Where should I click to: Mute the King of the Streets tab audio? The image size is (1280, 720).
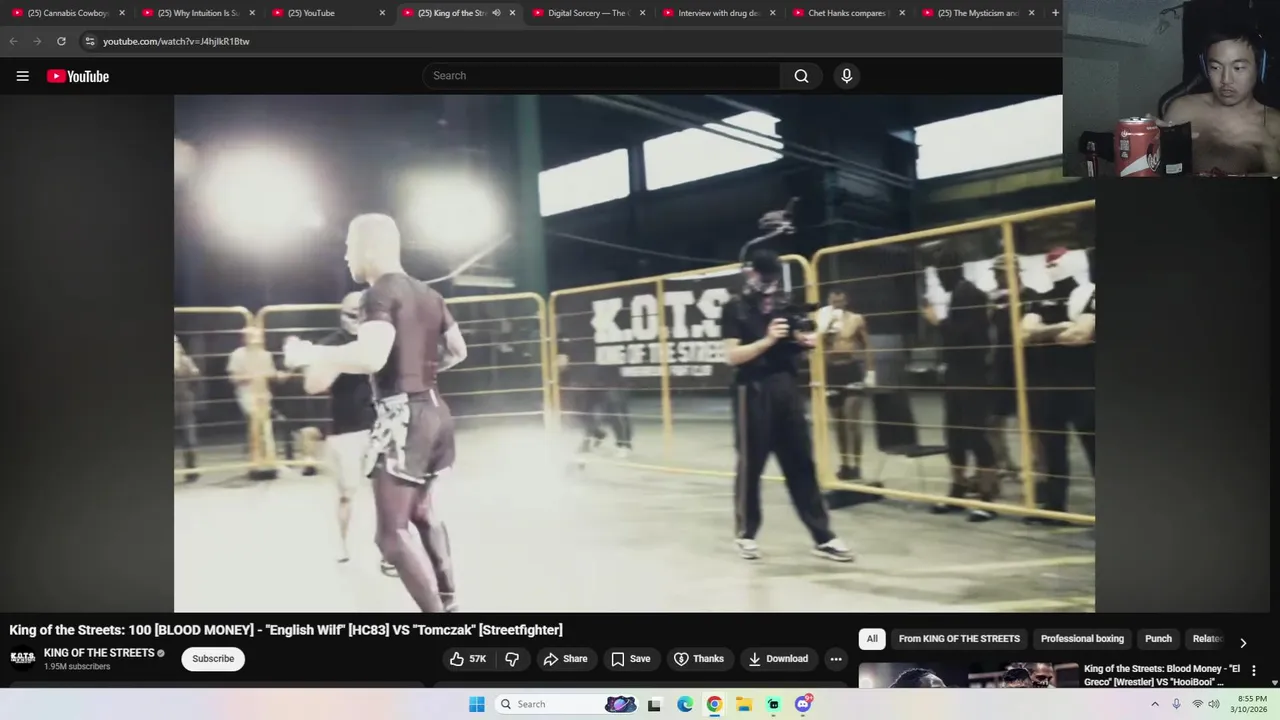(496, 13)
